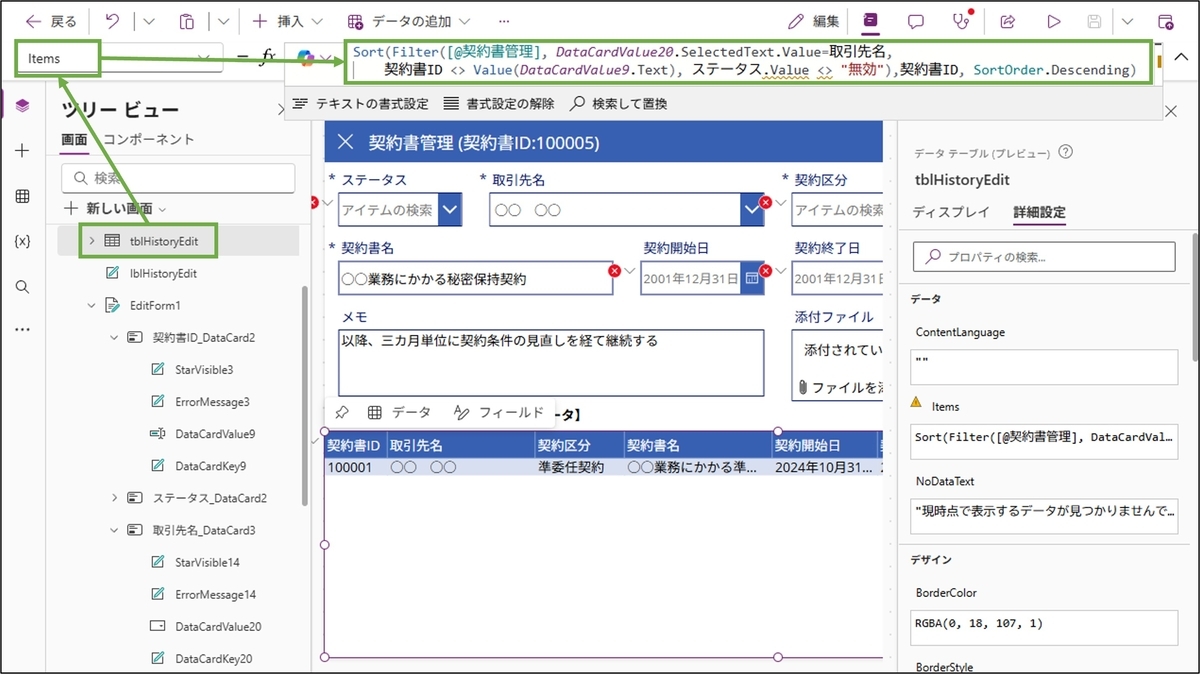Viewport: 1200px width, 674px height.
Task: Switch to the 詳細設定 tab
Action: tap(1039, 212)
